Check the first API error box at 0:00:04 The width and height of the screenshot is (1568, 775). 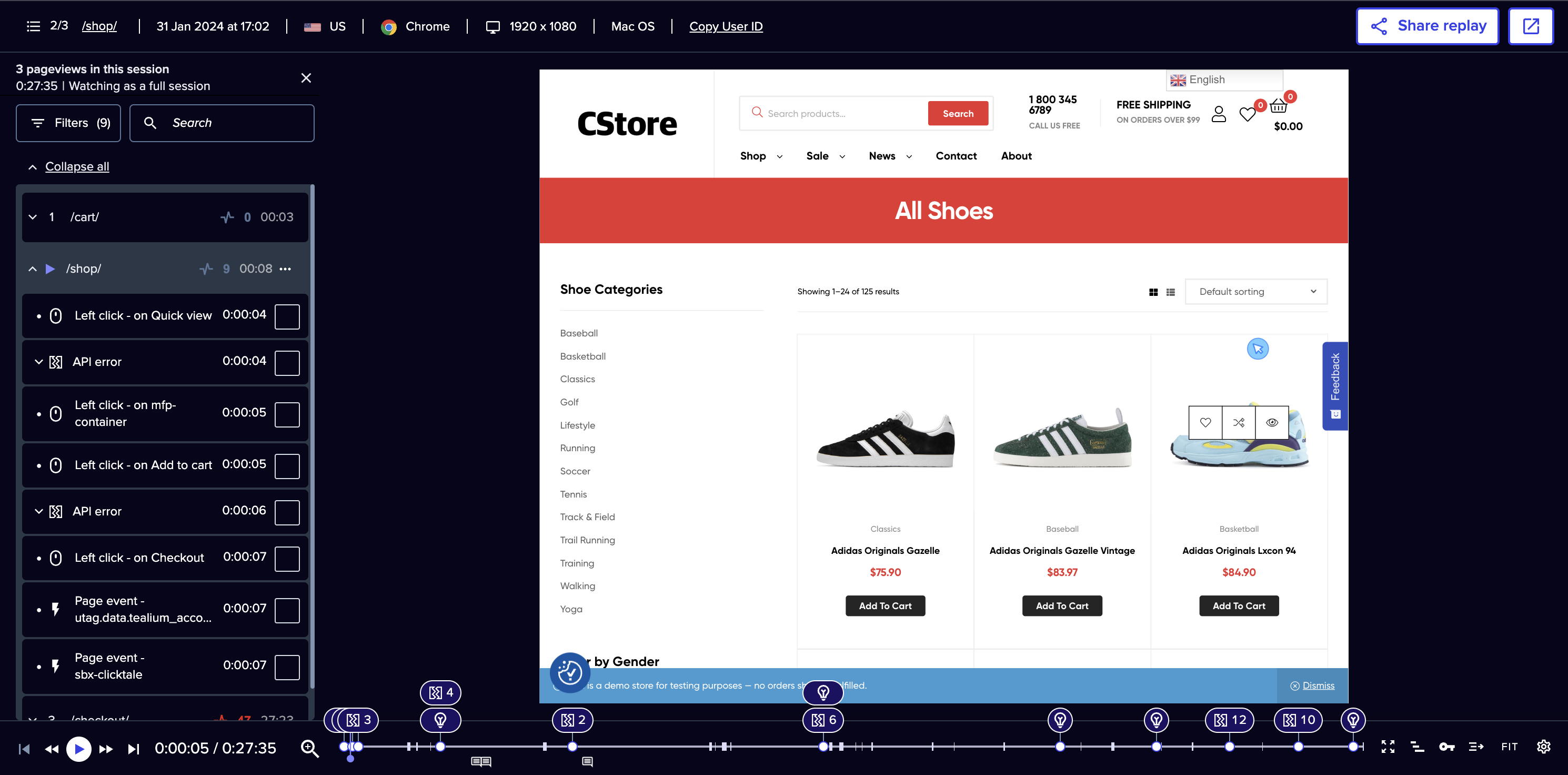click(x=287, y=363)
